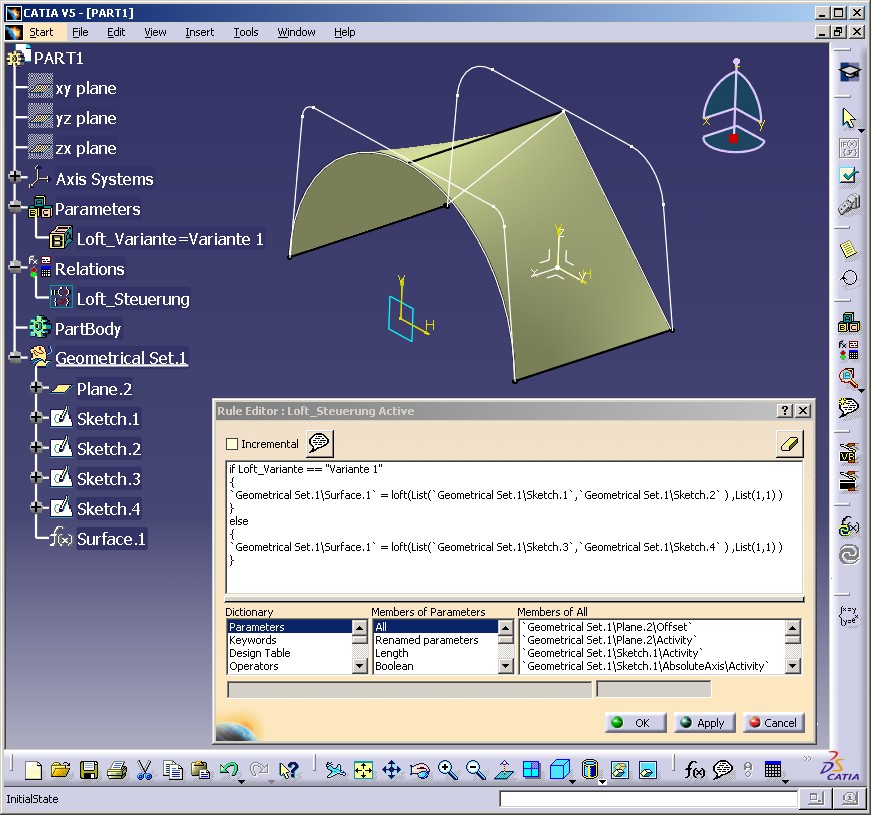Open the File menu
This screenshot has height=815, width=871.
(x=80, y=32)
